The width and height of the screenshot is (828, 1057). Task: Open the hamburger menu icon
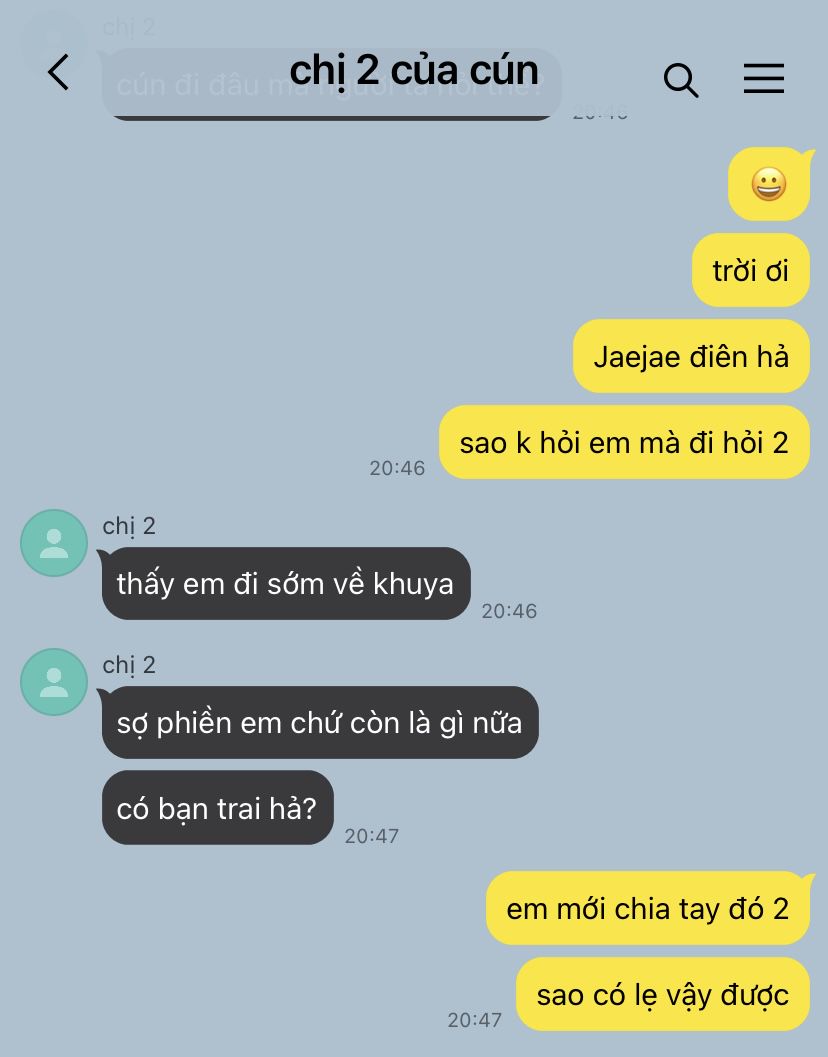pyautogui.click(x=764, y=78)
